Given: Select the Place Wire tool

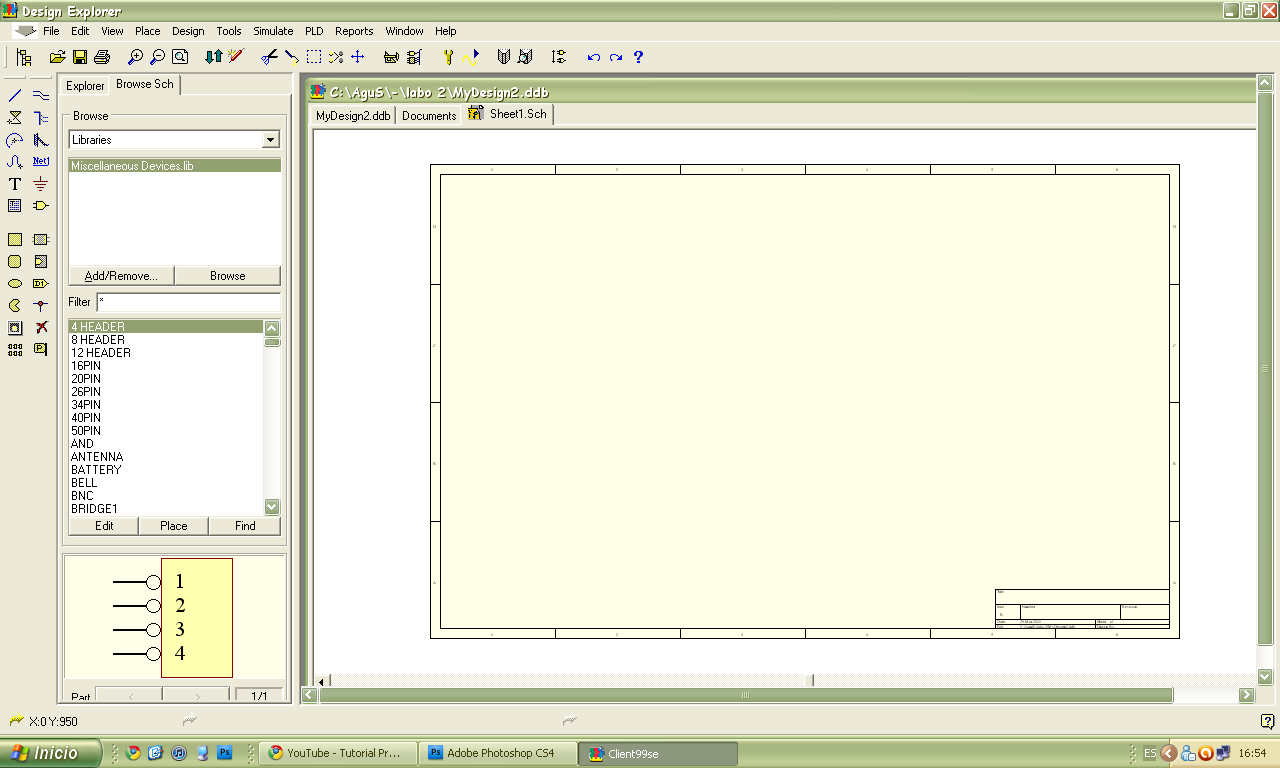Looking at the screenshot, I should 14,96.
